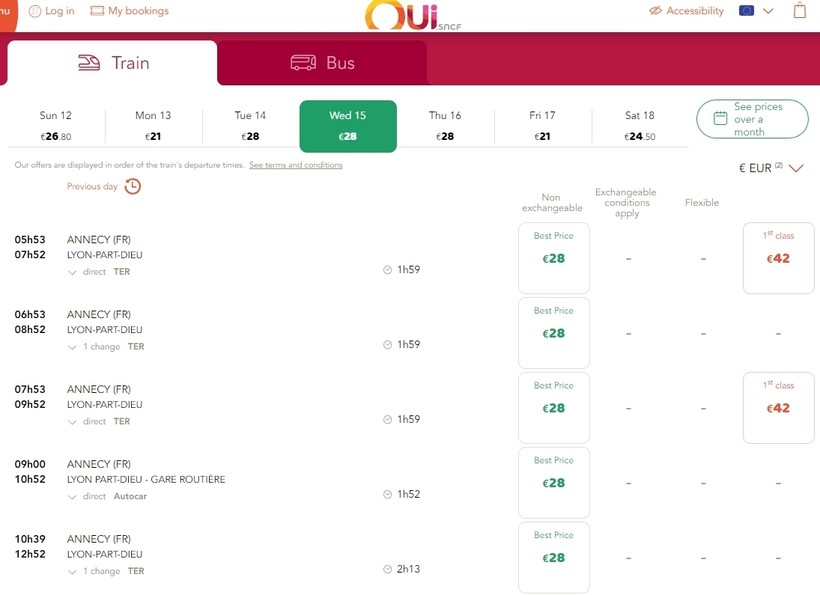Expand details of 07h53 direct TER
Screen dimensions: 820x595
72,422
